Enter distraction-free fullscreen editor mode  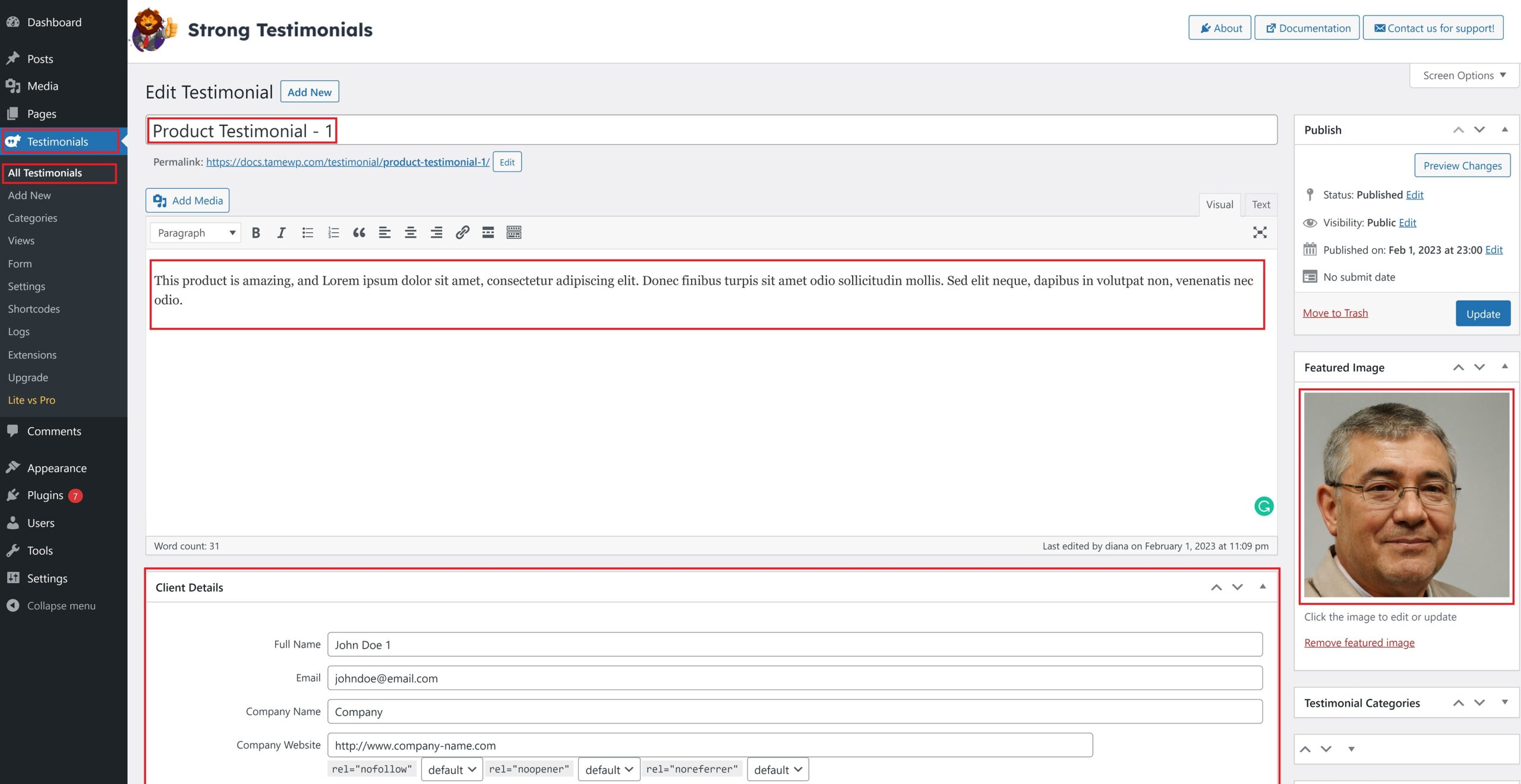point(1260,233)
